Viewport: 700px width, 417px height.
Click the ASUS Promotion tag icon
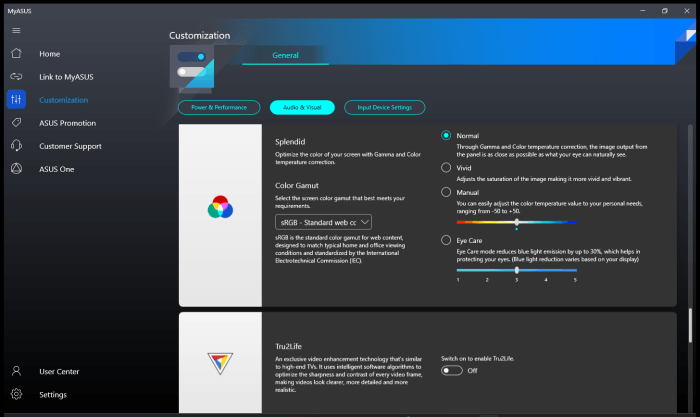17,122
